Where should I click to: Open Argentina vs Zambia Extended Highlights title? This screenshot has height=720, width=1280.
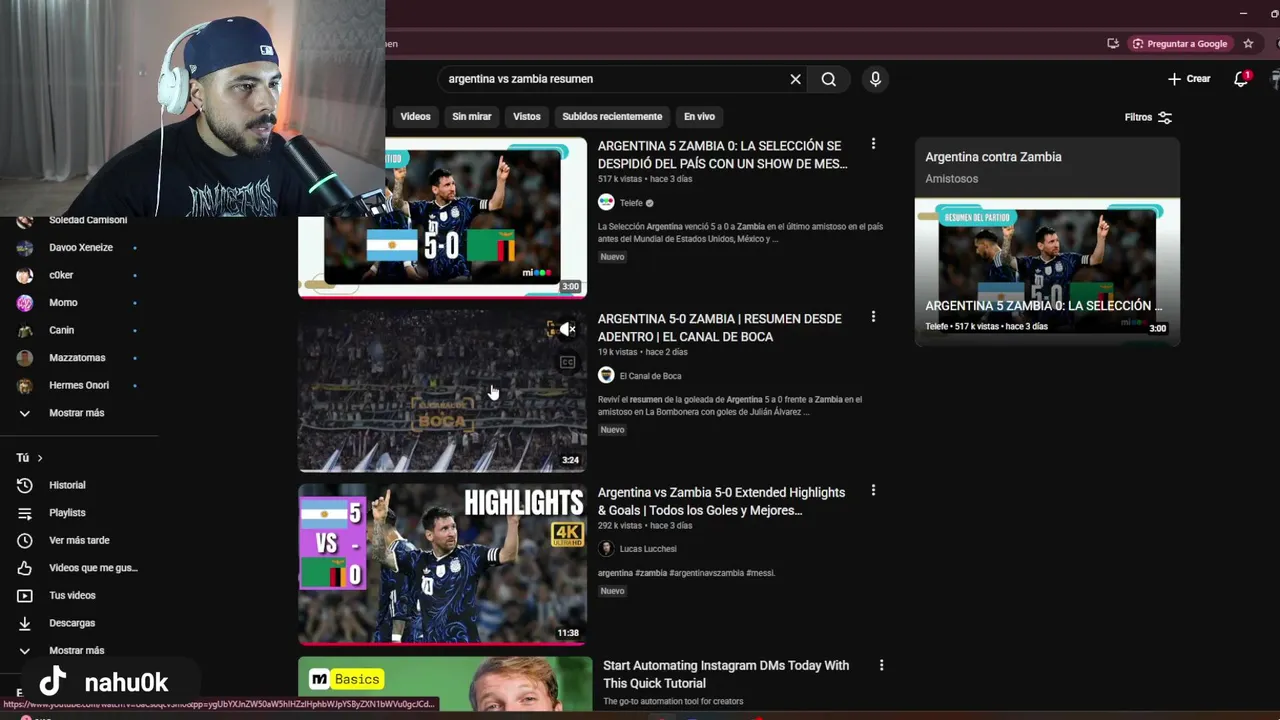coord(721,501)
